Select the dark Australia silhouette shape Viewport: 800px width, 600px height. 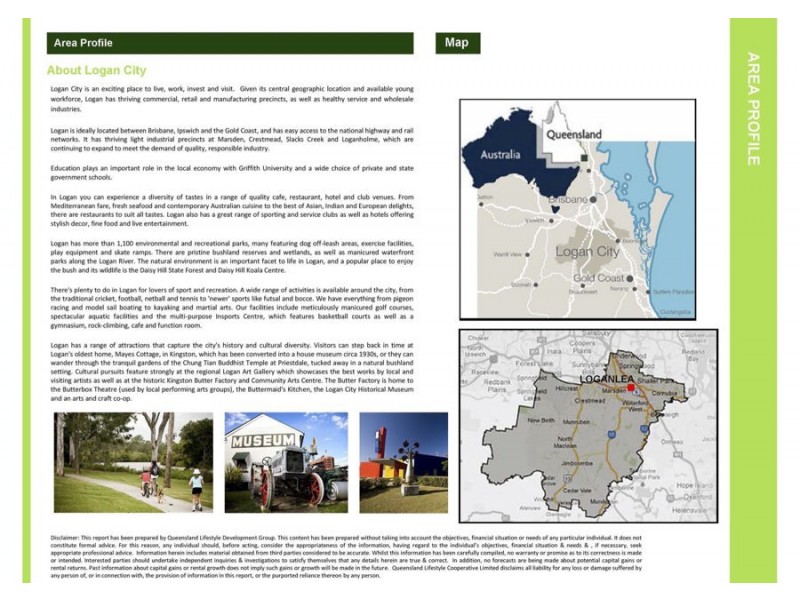pyautogui.click(x=515, y=153)
